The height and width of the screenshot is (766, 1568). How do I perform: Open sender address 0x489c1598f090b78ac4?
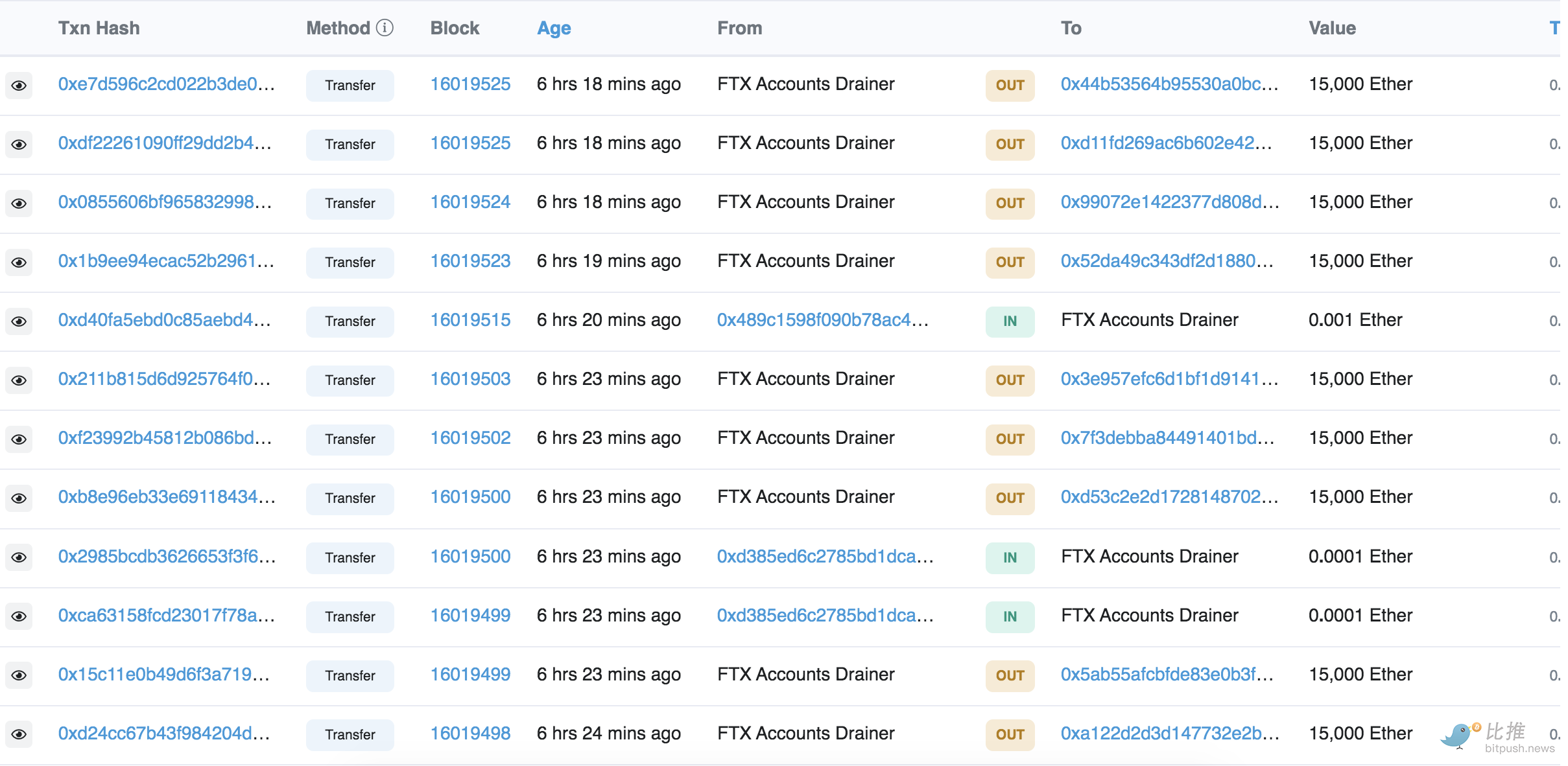click(823, 320)
